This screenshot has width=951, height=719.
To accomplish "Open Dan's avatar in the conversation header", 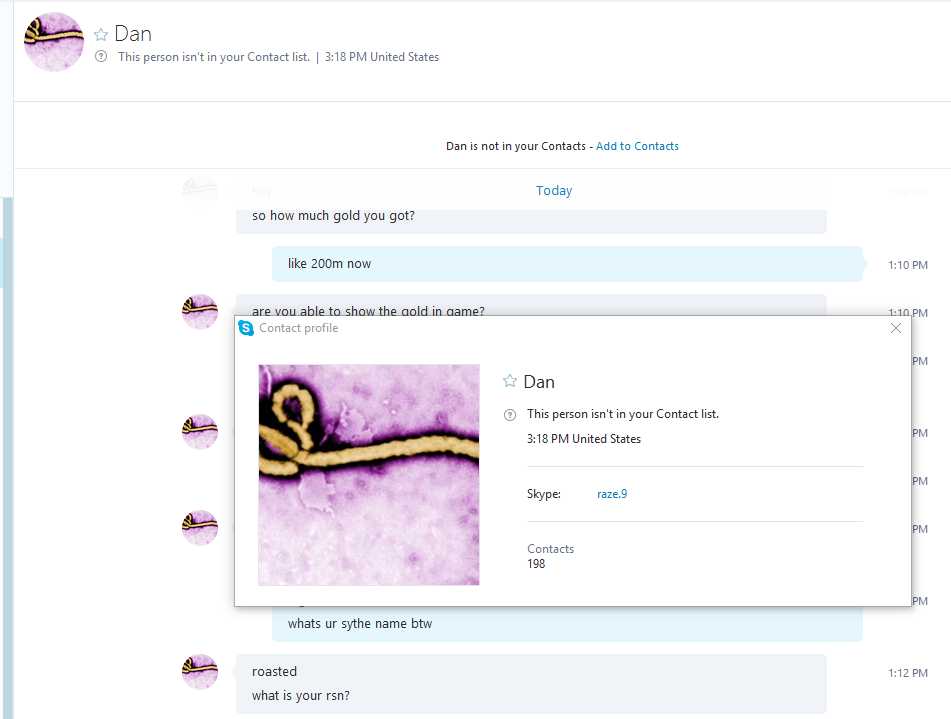I will 54,42.
